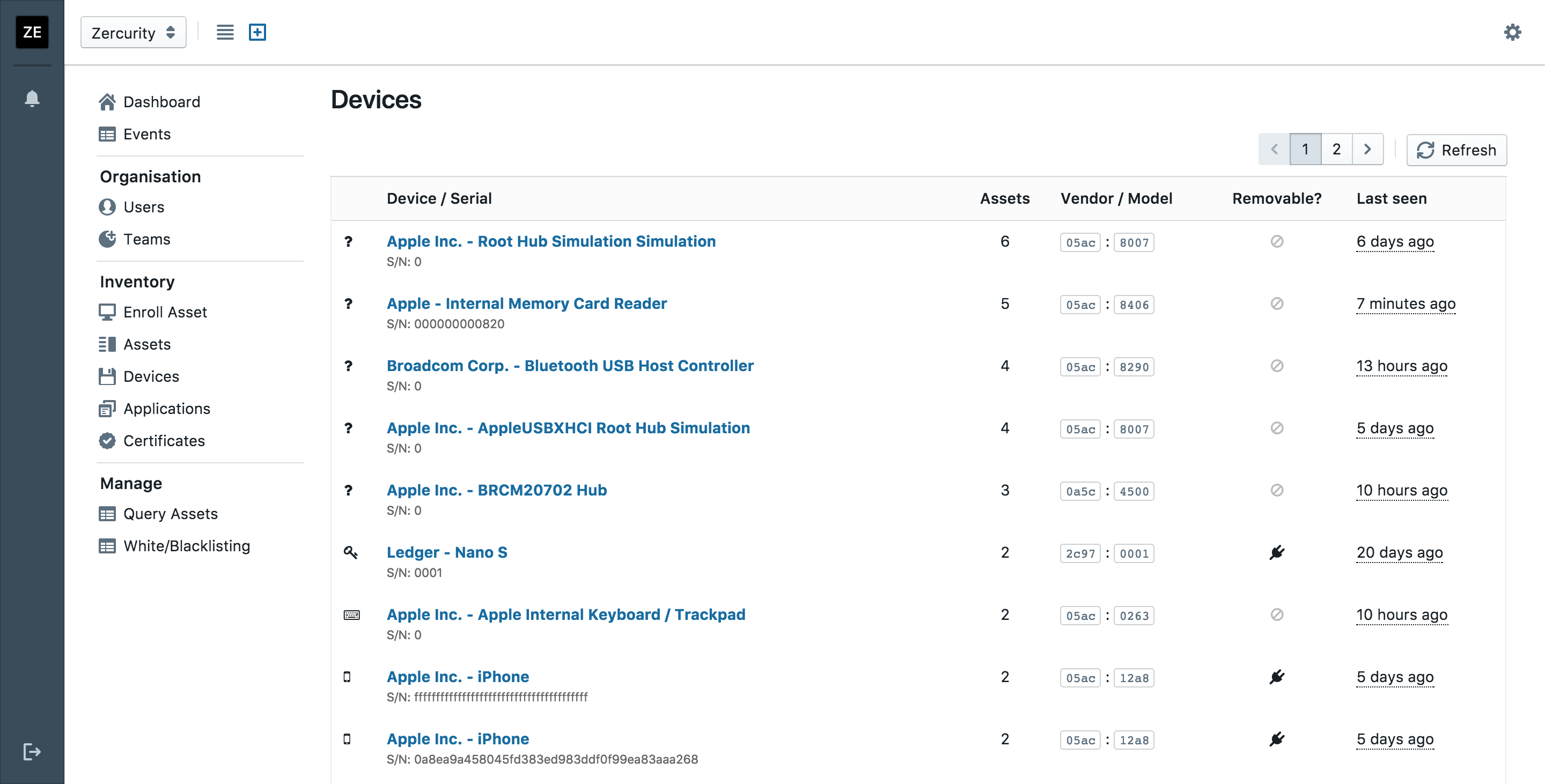The height and width of the screenshot is (784, 1545).
Task: Open the Broadcom Bluetooth USB Host Controller link
Action: click(x=570, y=366)
